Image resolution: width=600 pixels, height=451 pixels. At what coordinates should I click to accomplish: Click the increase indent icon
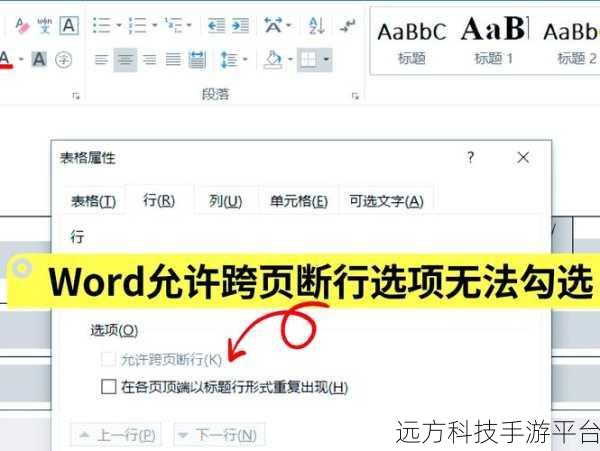(x=240, y=26)
